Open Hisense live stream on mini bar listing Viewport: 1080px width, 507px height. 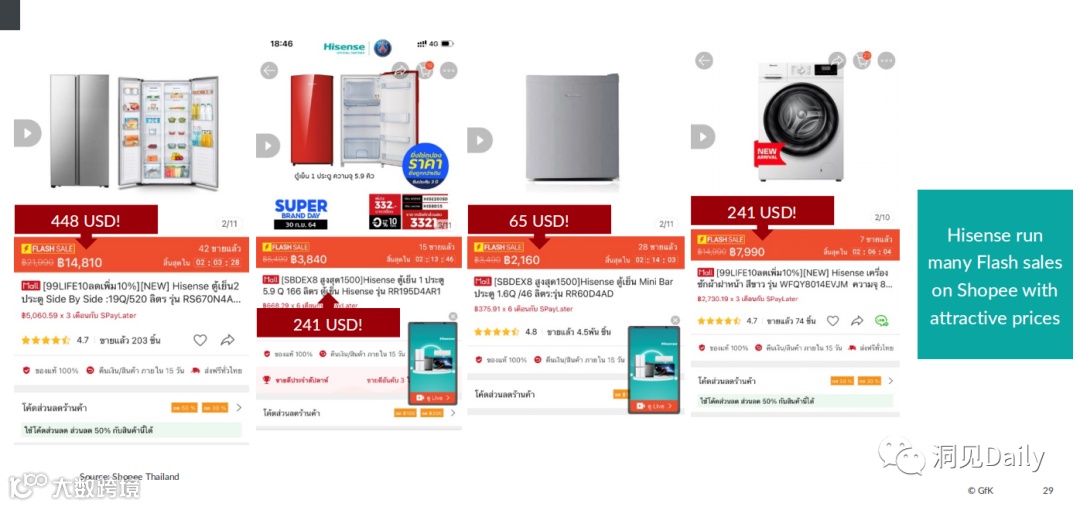(x=654, y=406)
